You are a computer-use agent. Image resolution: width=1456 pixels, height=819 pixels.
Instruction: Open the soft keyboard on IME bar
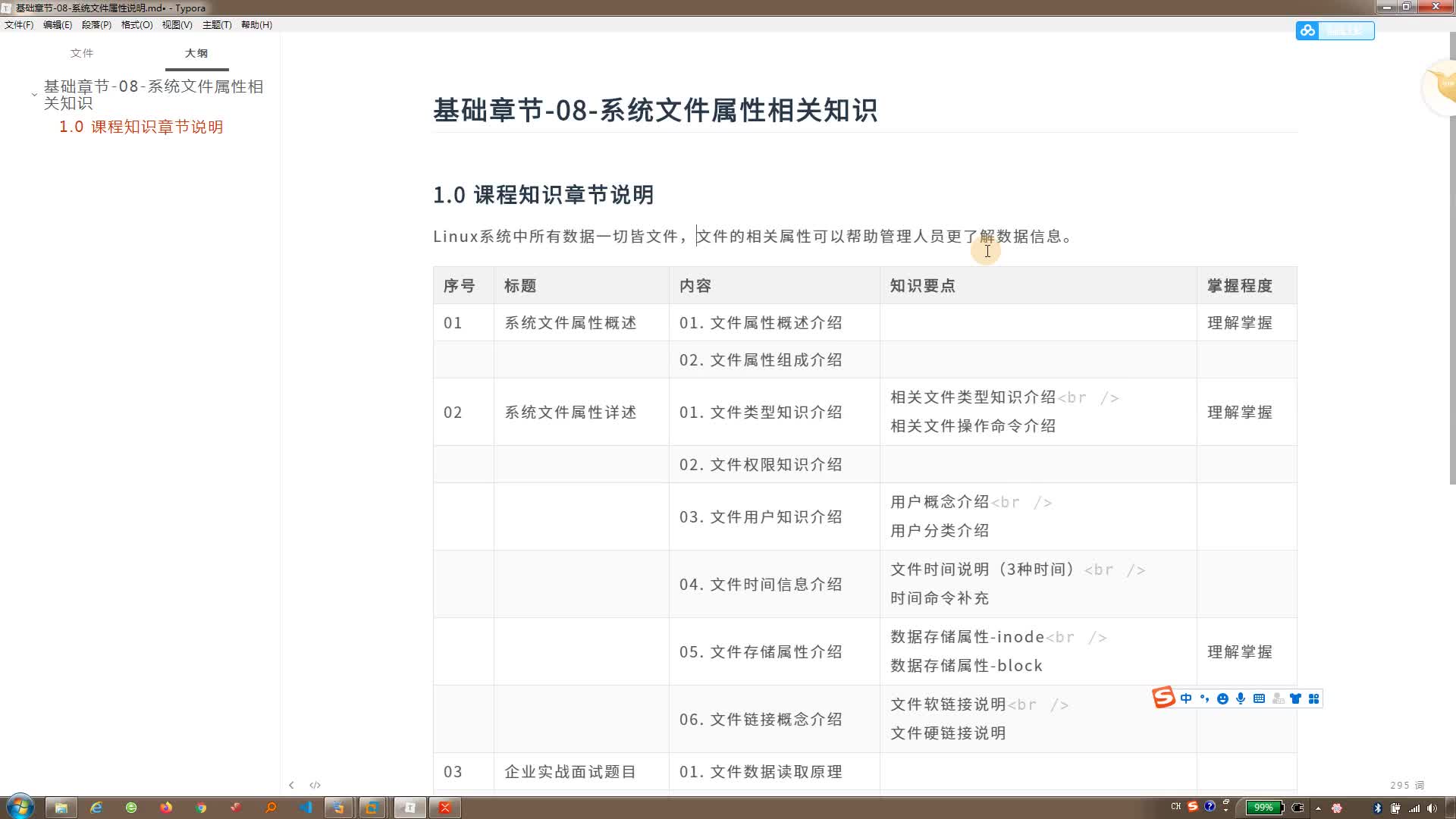tap(1259, 698)
